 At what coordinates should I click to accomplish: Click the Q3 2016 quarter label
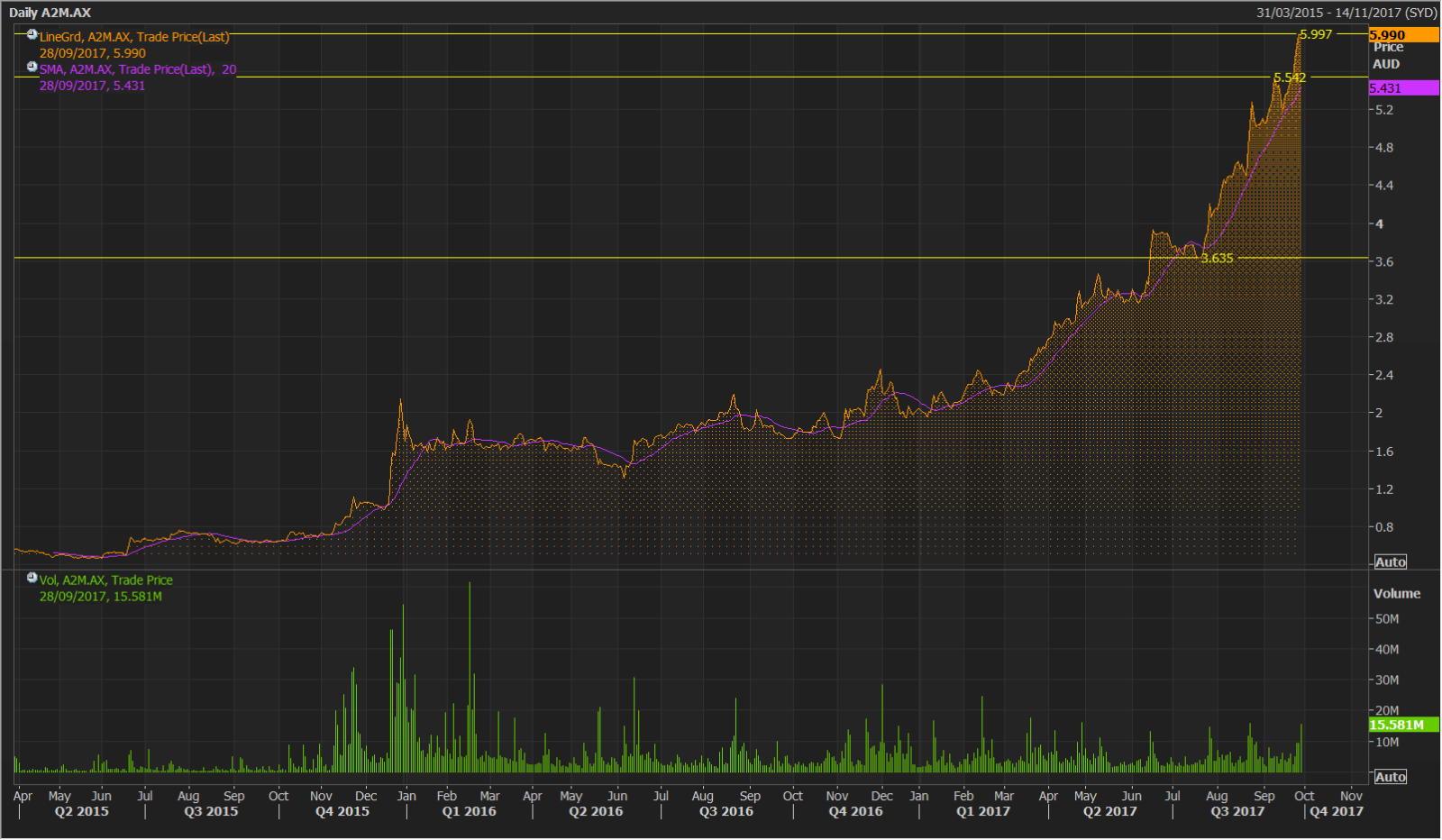click(x=726, y=811)
